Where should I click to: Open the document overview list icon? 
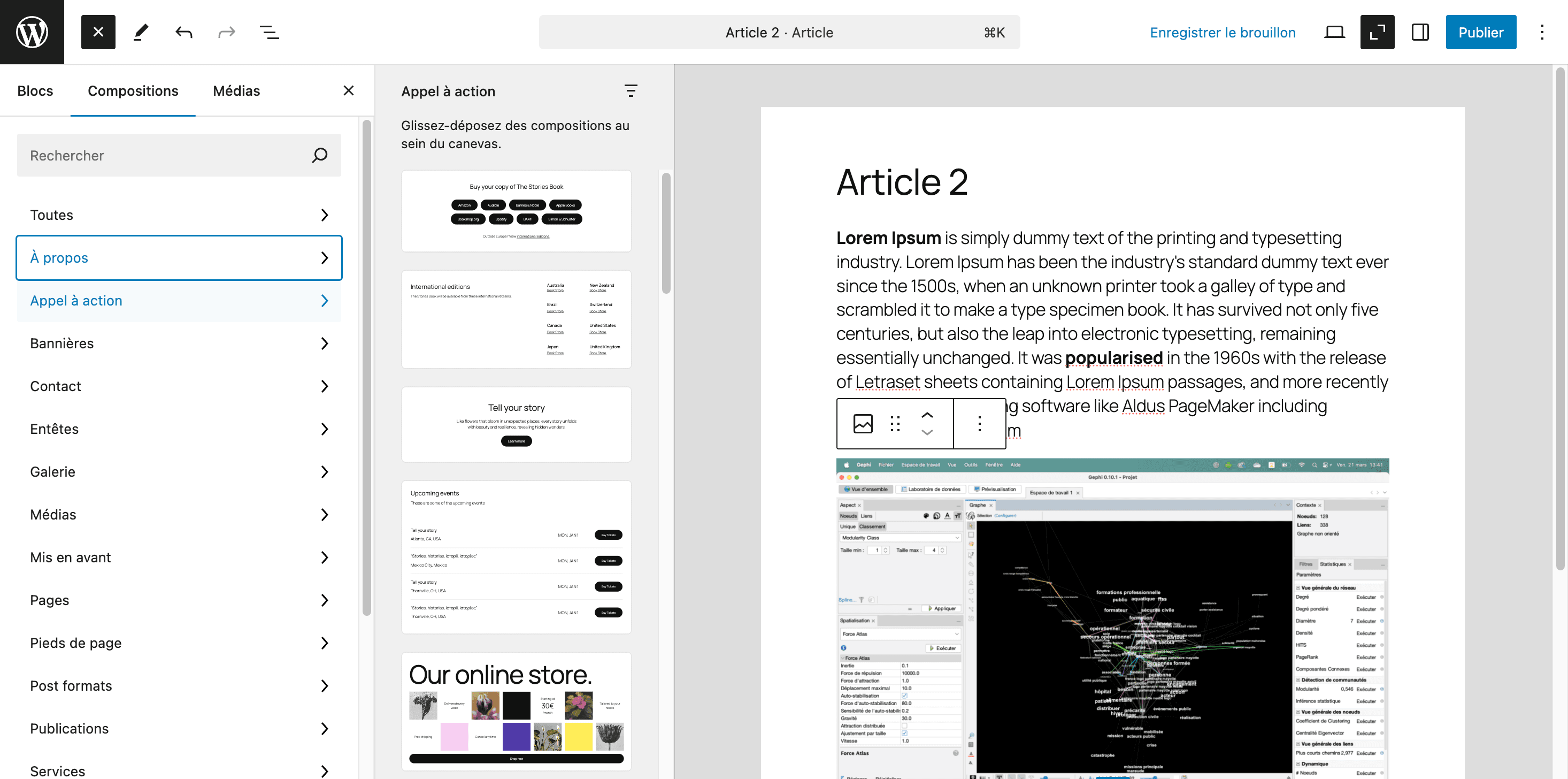click(269, 32)
